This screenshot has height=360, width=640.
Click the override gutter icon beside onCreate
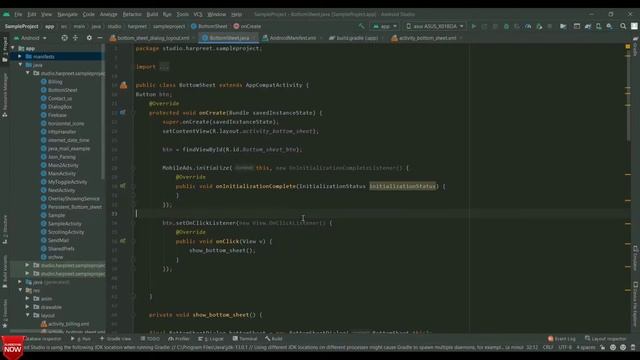pos(122,112)
